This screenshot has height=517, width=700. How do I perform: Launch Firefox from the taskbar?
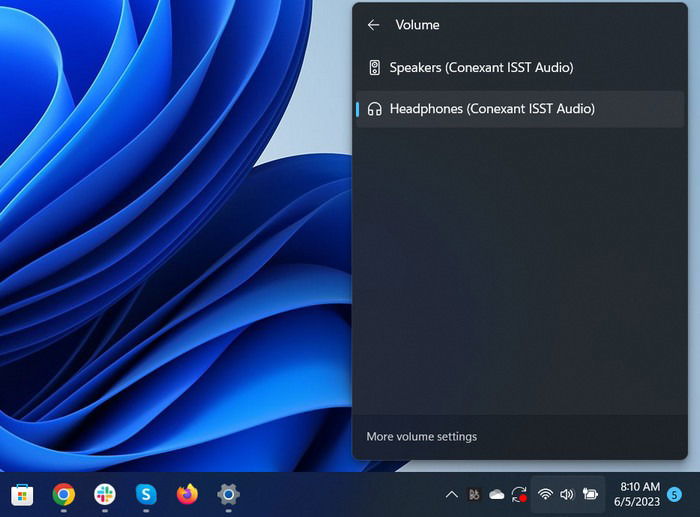point(188,495)
